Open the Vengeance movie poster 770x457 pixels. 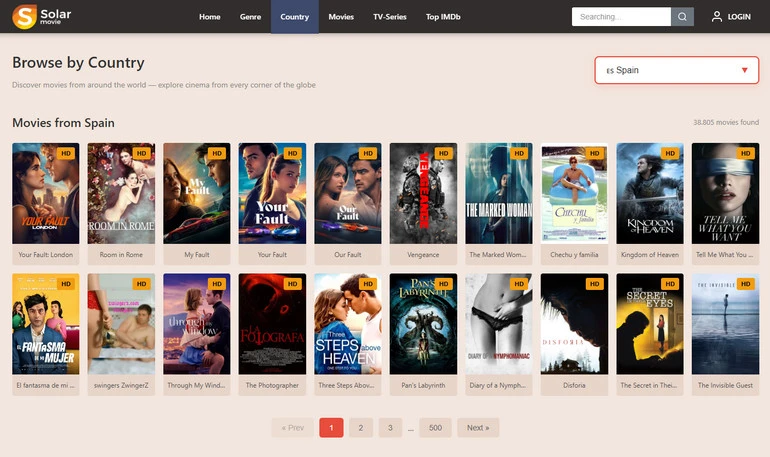coord(423,193)
